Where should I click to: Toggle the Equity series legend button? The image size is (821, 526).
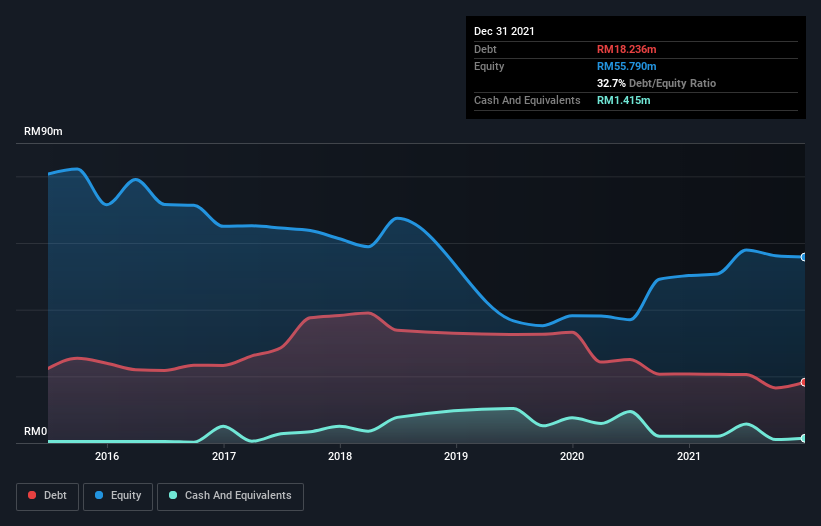[118, 496]
